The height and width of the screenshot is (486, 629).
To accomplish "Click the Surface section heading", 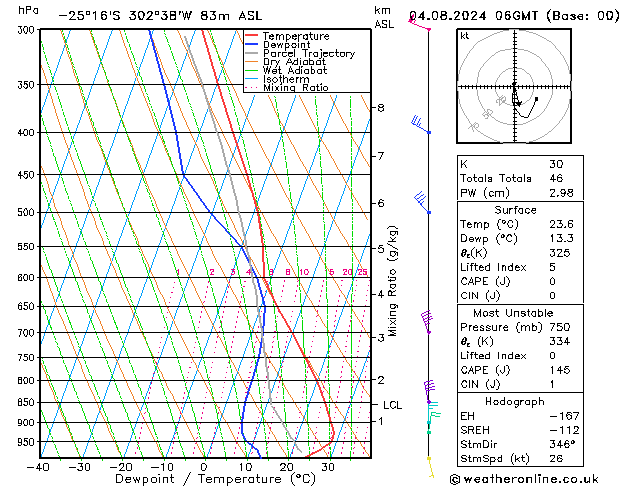I will 515,210.
